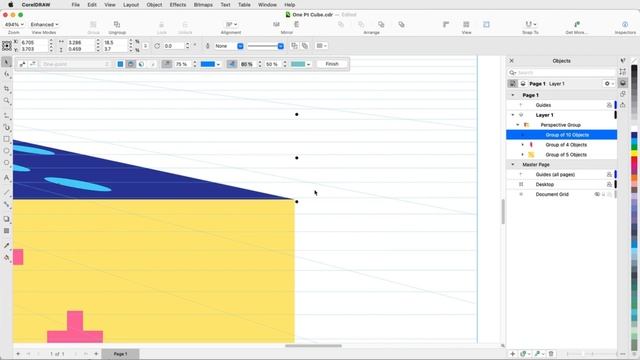Open the Snap To dropdown
Image resolution: width=640 pixels, height=360 pixels.
[x=531, y=25]
